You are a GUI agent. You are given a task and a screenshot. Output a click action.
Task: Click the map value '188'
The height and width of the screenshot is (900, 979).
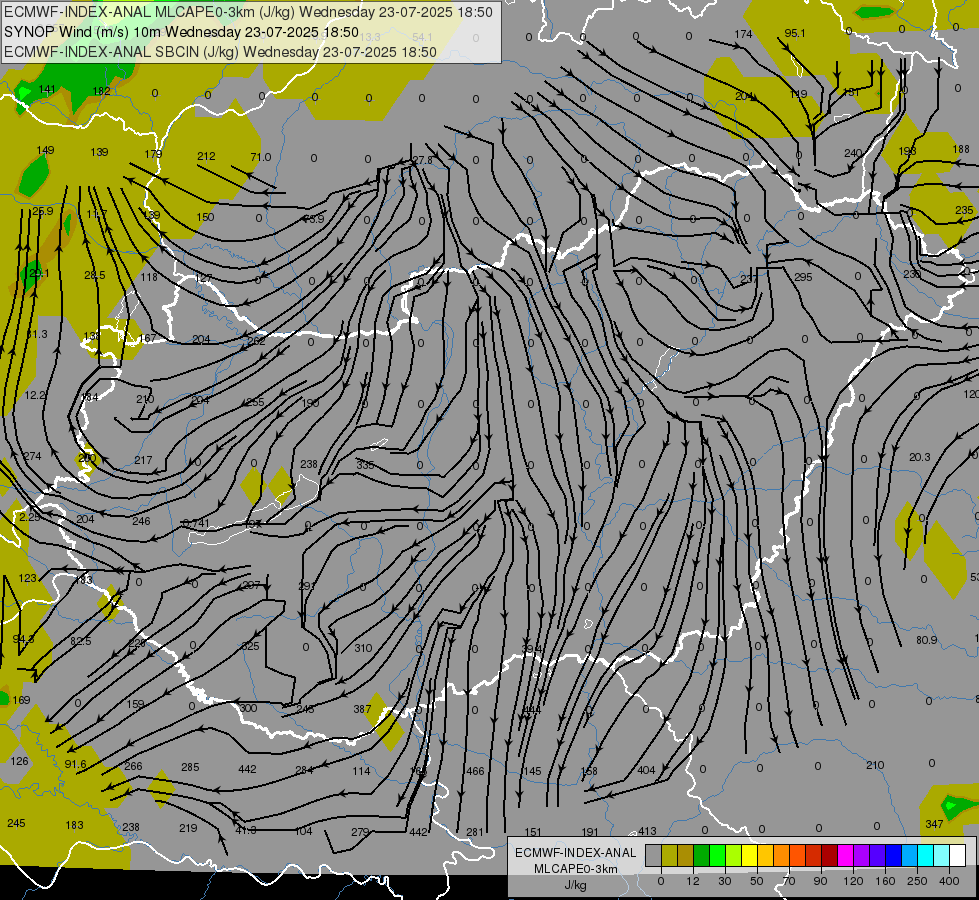coord(962,149)
